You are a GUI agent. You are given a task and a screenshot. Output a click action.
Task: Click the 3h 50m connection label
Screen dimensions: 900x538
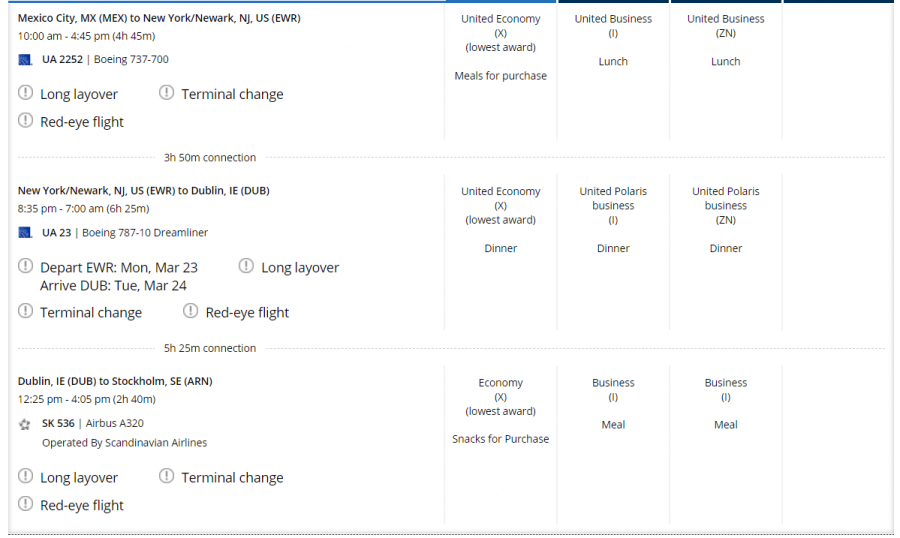210,157
